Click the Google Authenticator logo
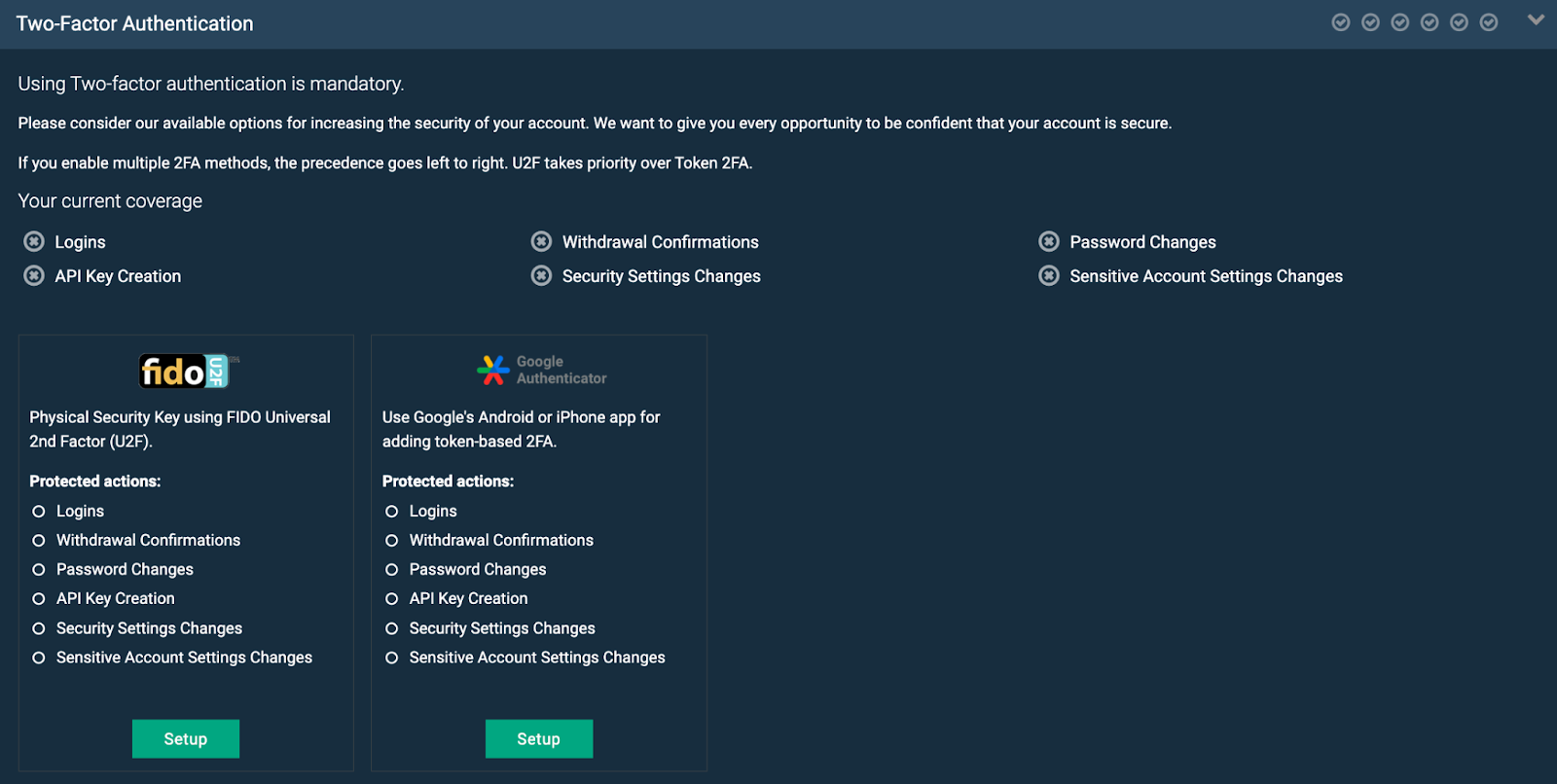Image resolution: width=1557 pixels, height=784 pixels. [x=541, y=370]
